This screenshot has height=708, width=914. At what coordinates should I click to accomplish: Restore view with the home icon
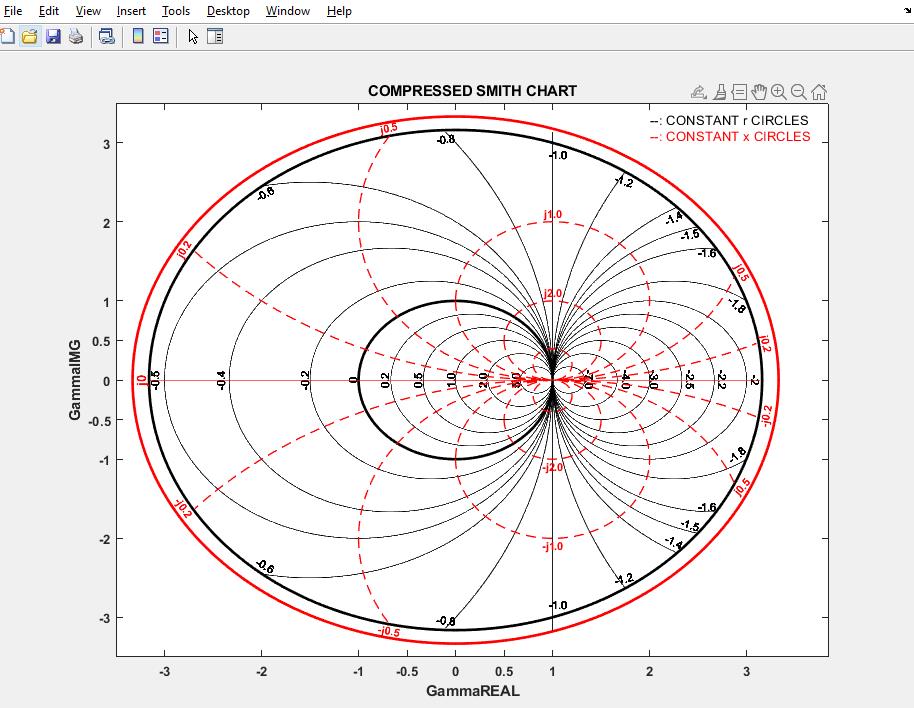tap(818, 92)
